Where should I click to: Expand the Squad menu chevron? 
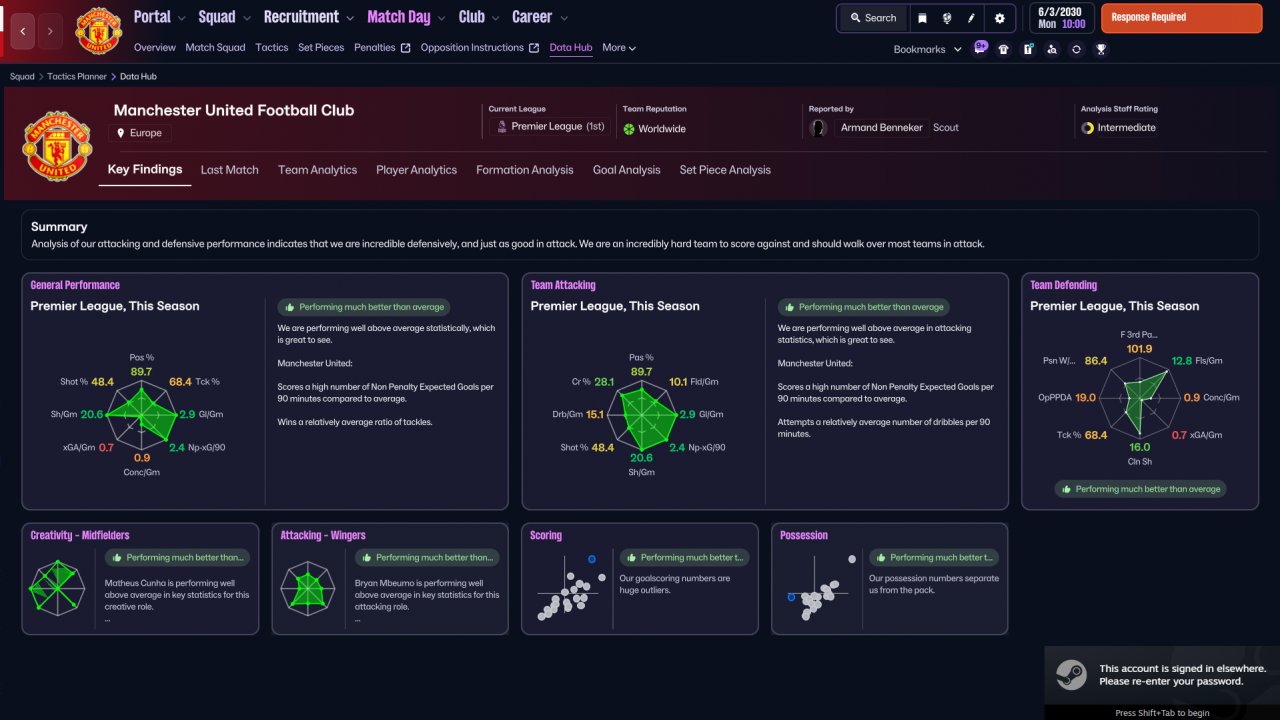point(246,18)
